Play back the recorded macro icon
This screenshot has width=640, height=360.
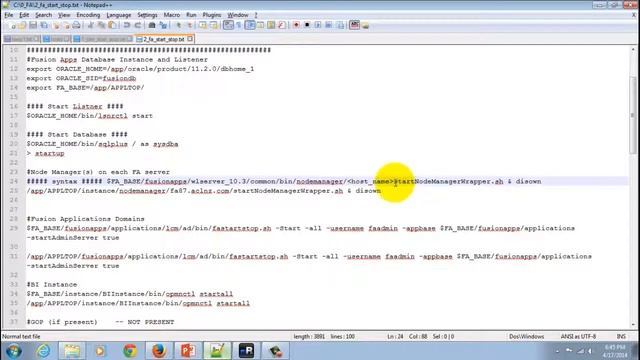coord(318,25)
